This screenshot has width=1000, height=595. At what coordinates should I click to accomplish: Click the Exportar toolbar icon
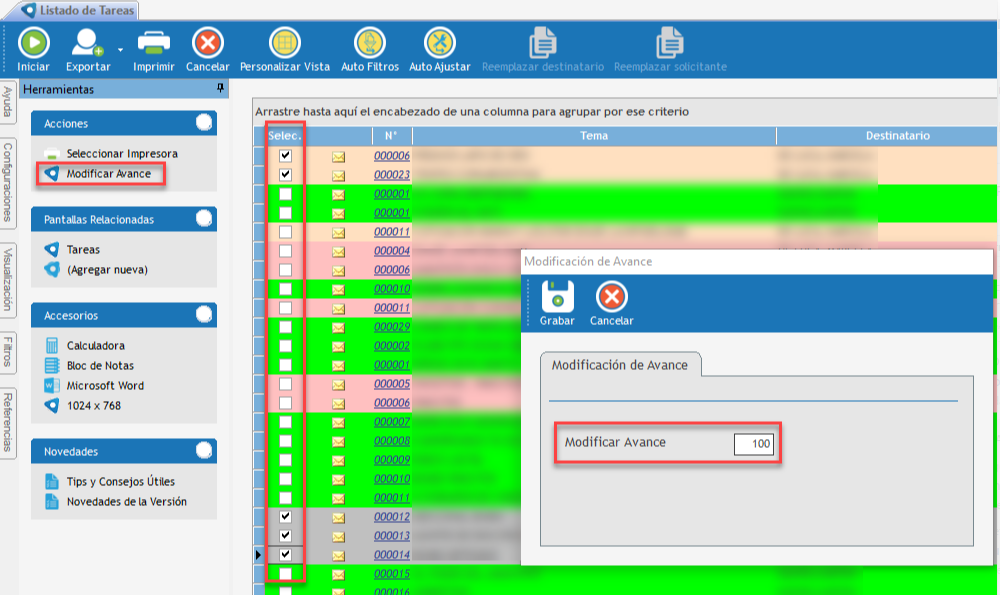click(x=87, y=43)
